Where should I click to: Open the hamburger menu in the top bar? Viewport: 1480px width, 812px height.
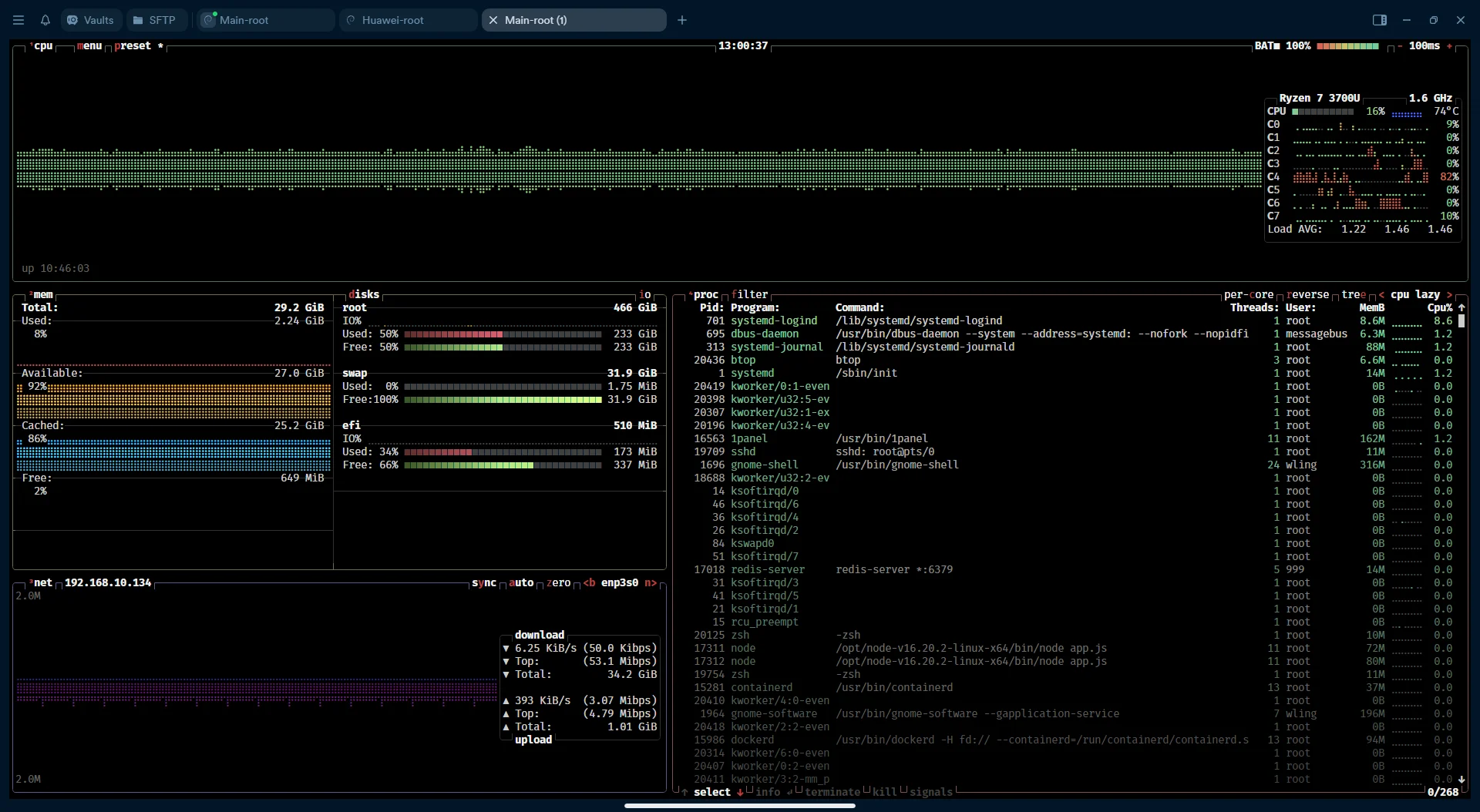pyautogui.click(x=18, y=20)
